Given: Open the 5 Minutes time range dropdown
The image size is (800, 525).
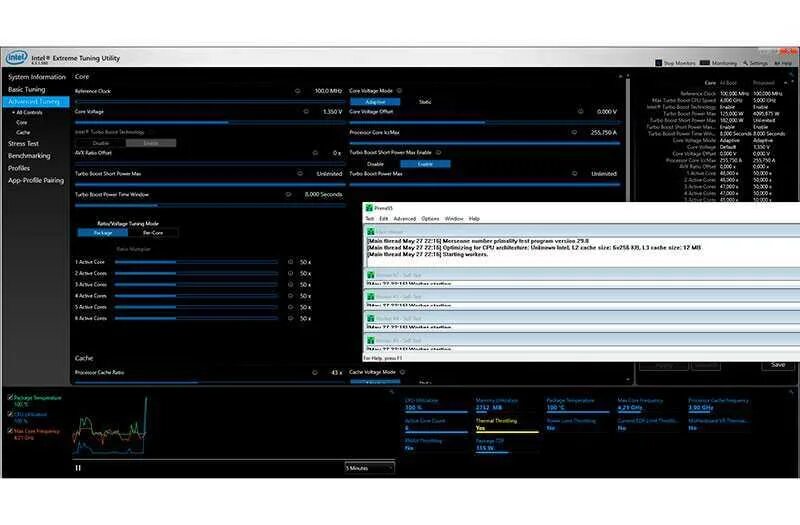Looking at the screenshot, I should click(369, 468).
